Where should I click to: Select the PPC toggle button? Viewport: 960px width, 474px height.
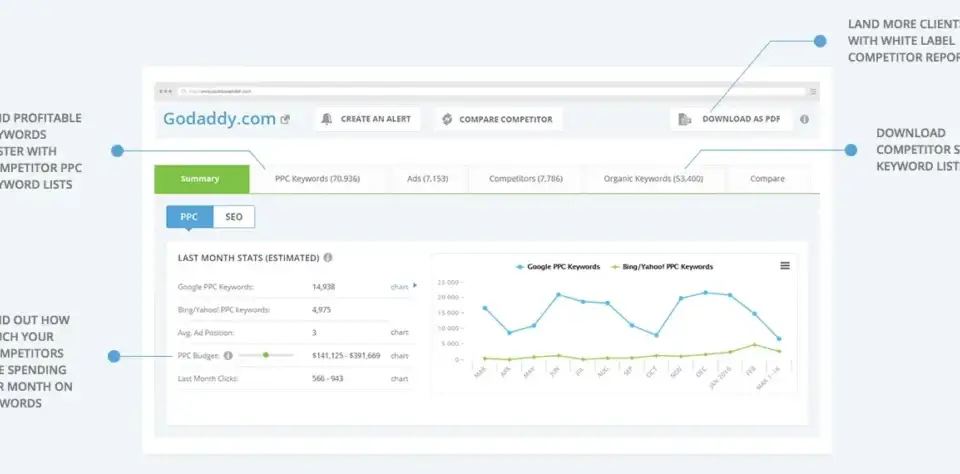[x=189, y=217]
